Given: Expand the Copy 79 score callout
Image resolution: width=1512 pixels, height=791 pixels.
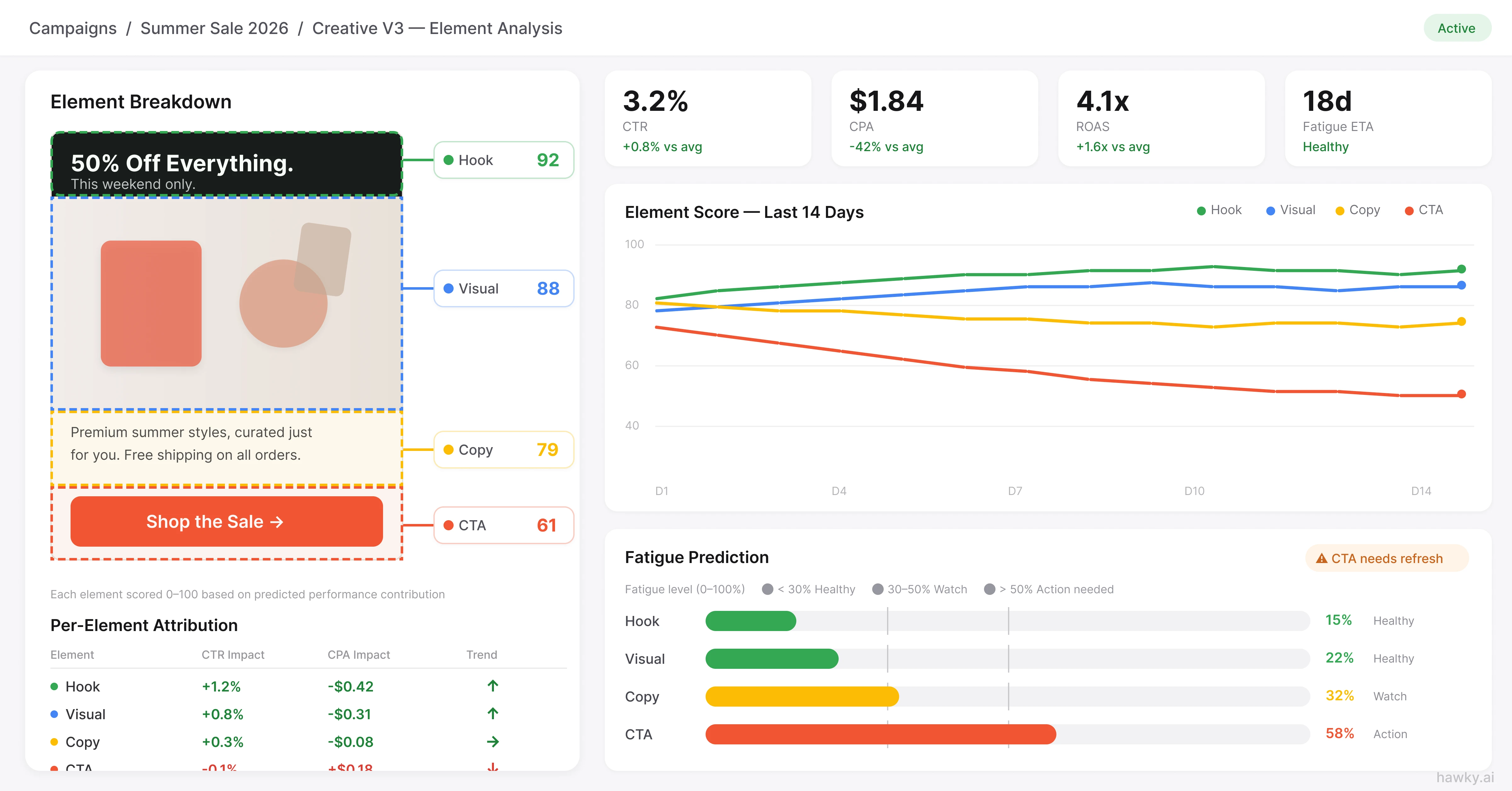Looking at the screenshot, I should click(x=503, y=449).
